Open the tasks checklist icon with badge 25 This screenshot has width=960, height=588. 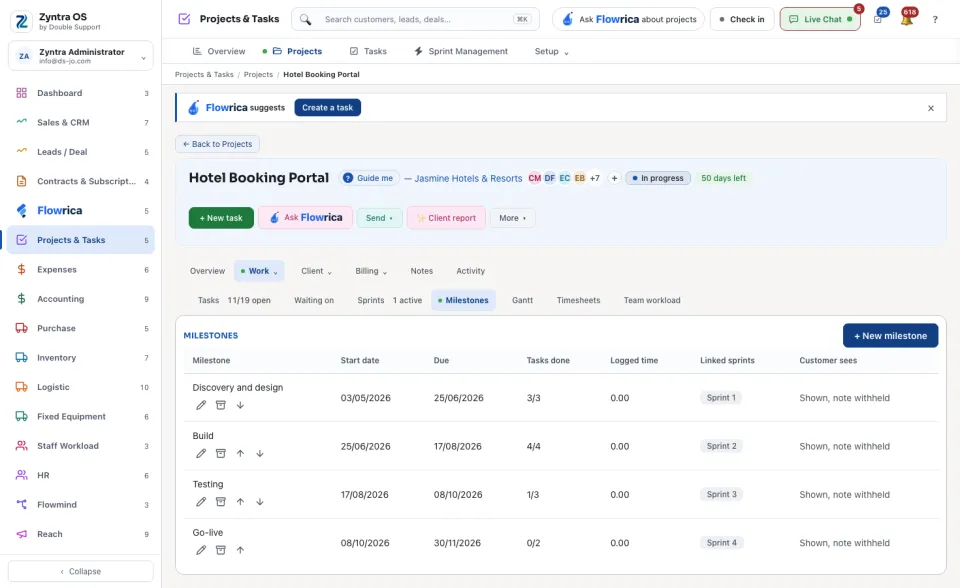[x=879, y=19]
